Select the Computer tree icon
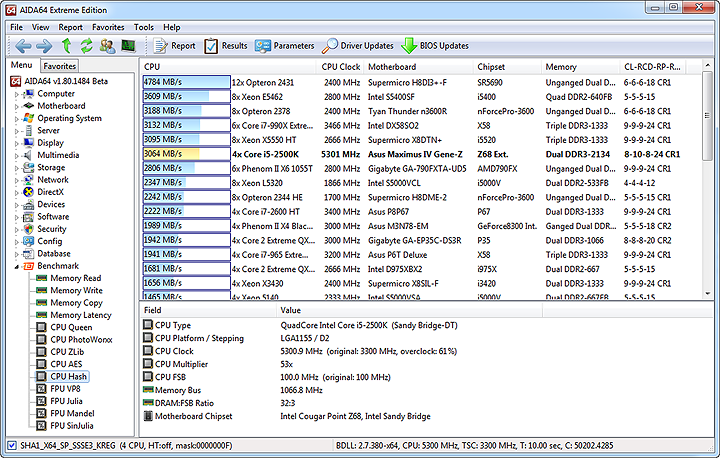The width and height of the screenshot is (720, 458). pos(28,94)
